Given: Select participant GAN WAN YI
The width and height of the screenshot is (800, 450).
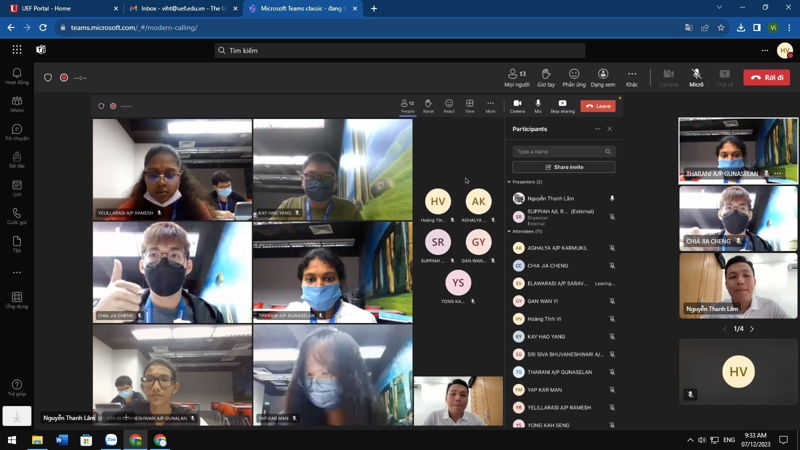Looking at the screenshot, I should (x=564, y=301).
